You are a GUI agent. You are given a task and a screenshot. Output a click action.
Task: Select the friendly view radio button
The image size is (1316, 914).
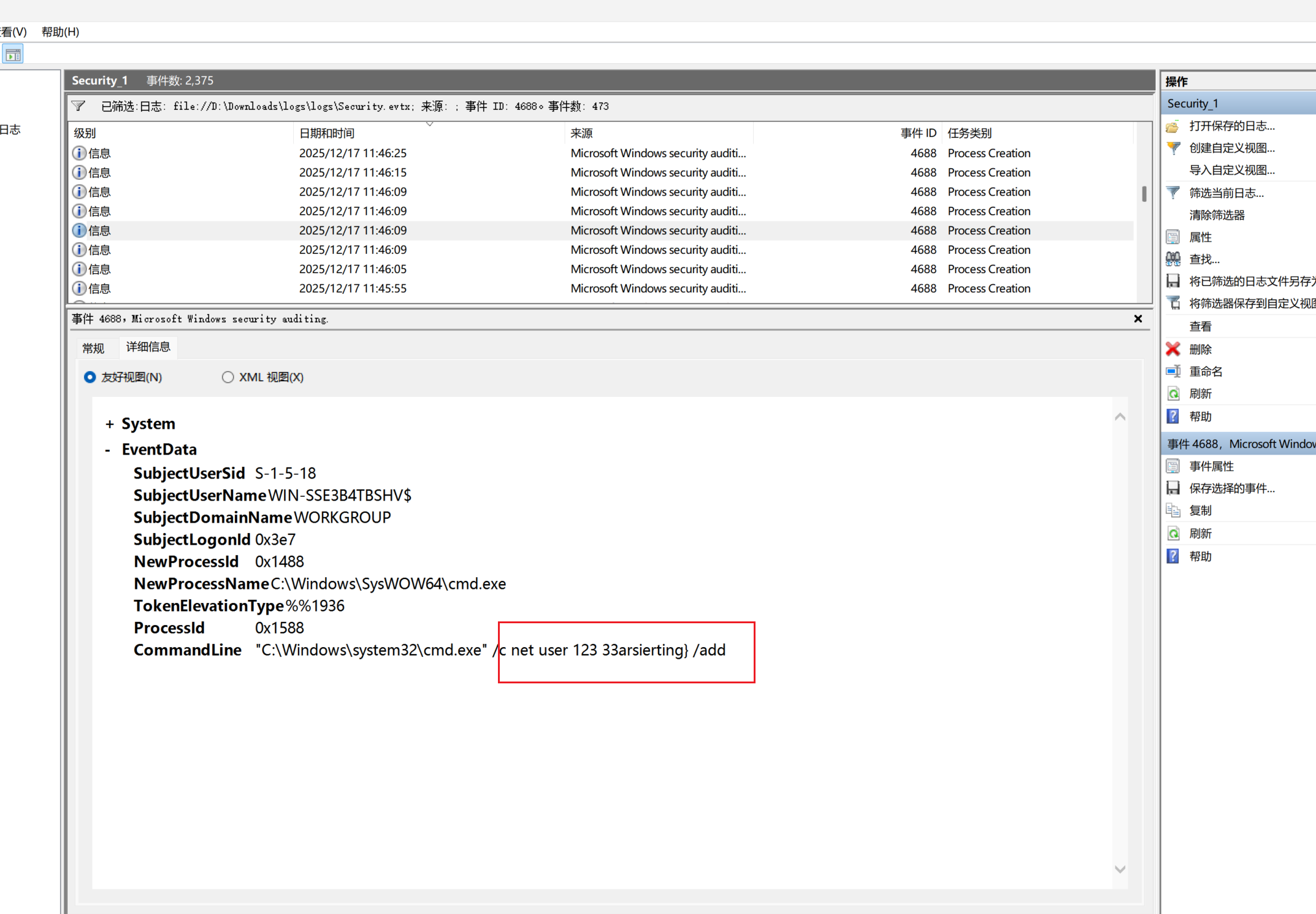pos(90,377)
